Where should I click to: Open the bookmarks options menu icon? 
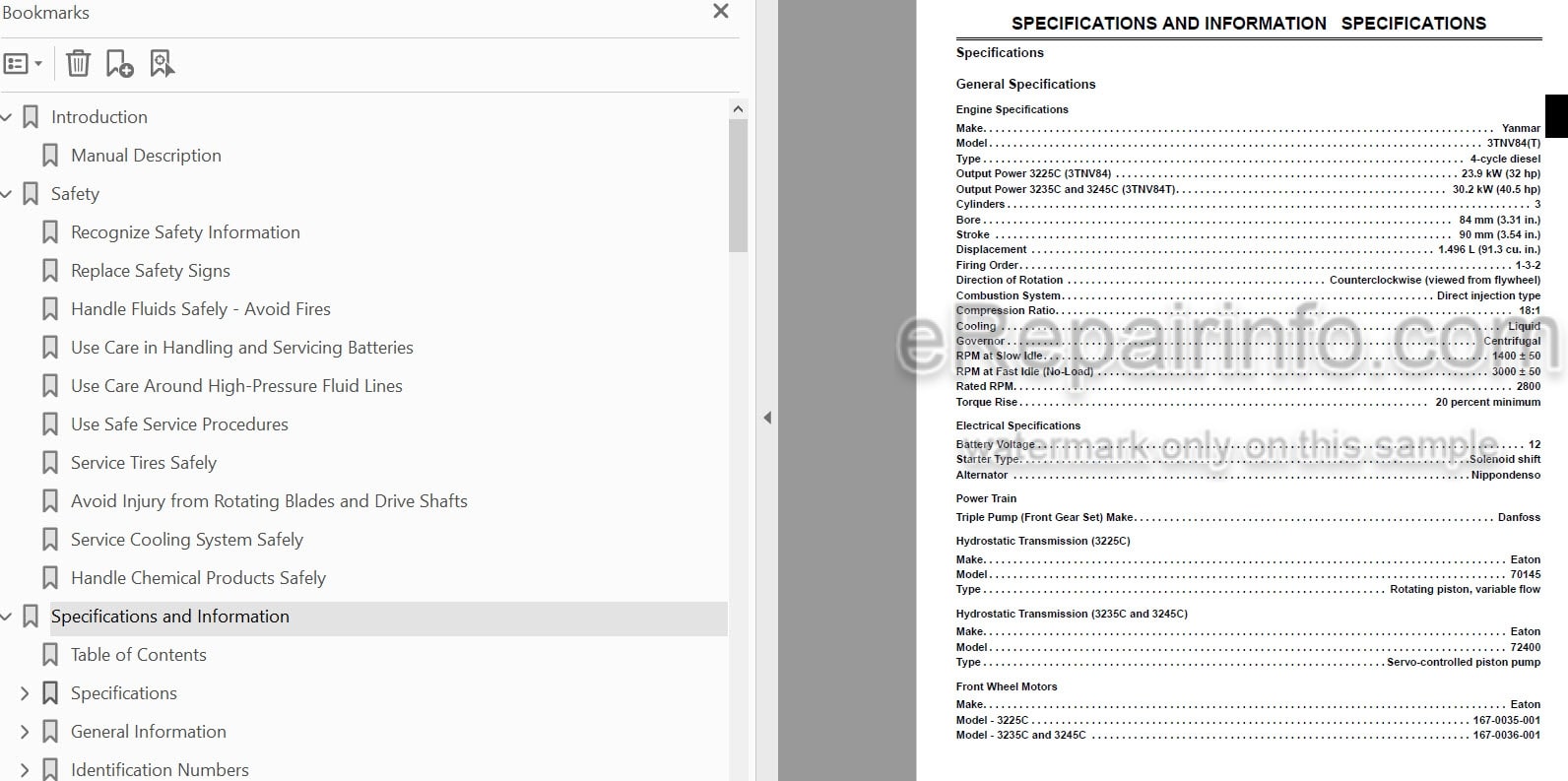coord(23,64)
